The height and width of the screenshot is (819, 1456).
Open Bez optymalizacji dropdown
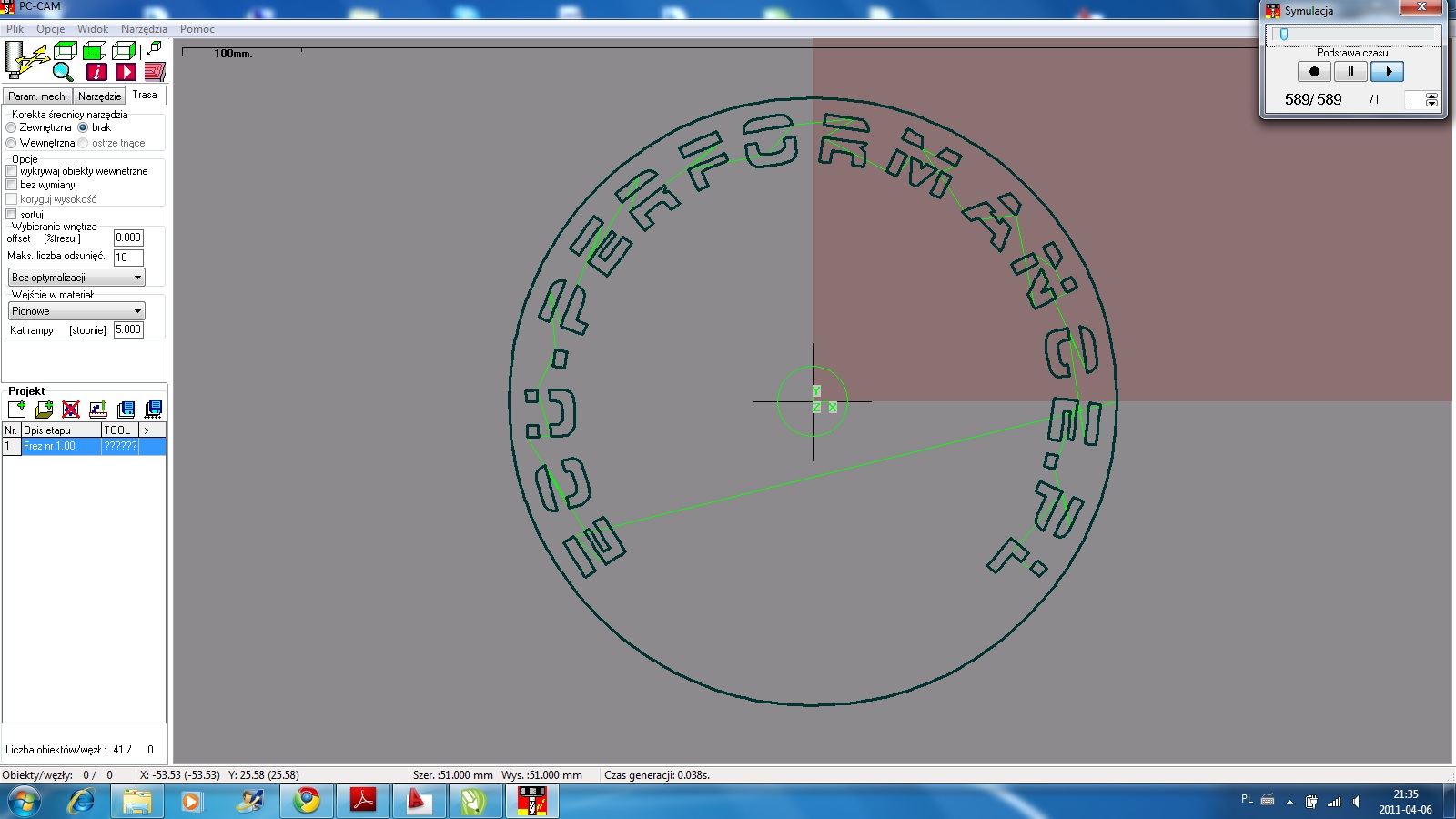[x=76, y=278]
